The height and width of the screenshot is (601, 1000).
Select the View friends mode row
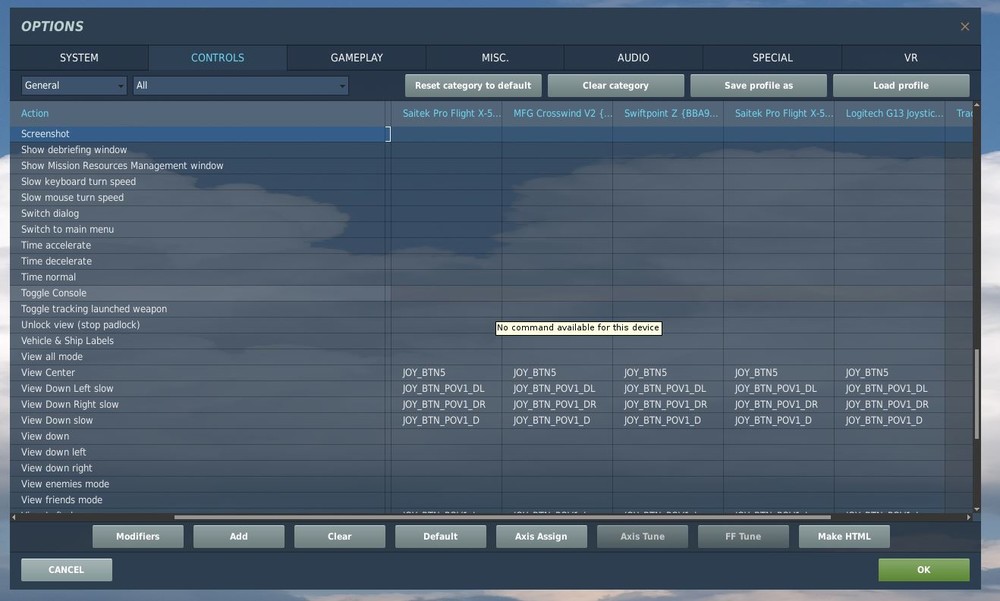[x=197, y=501]
